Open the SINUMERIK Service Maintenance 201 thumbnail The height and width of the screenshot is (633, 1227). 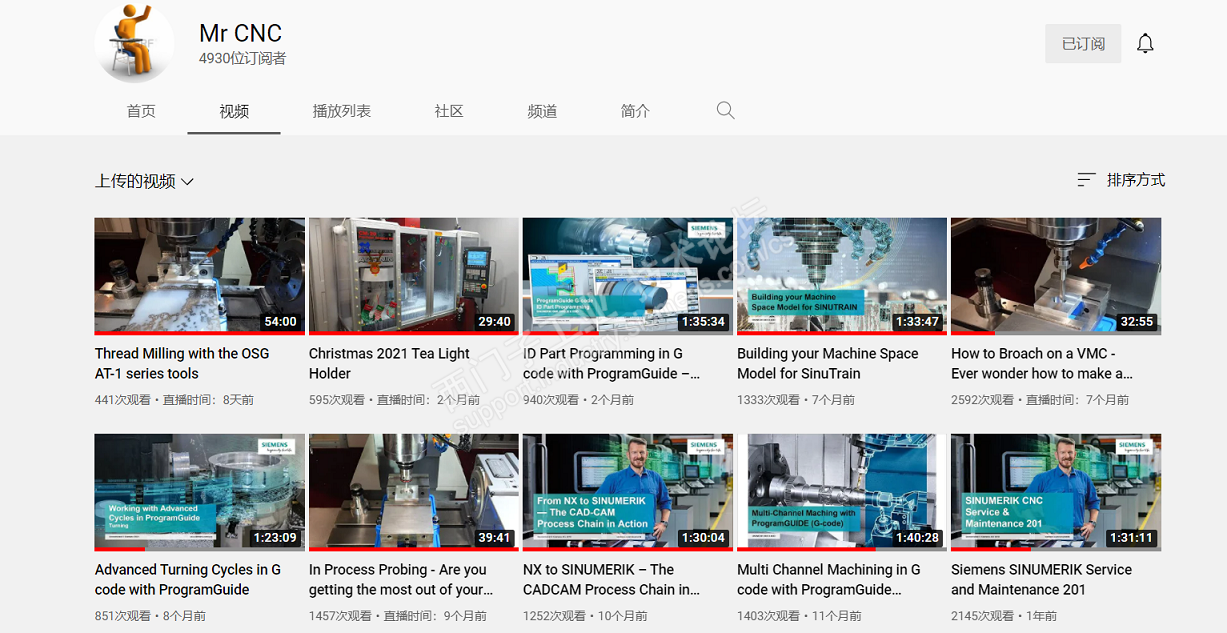1056,492
